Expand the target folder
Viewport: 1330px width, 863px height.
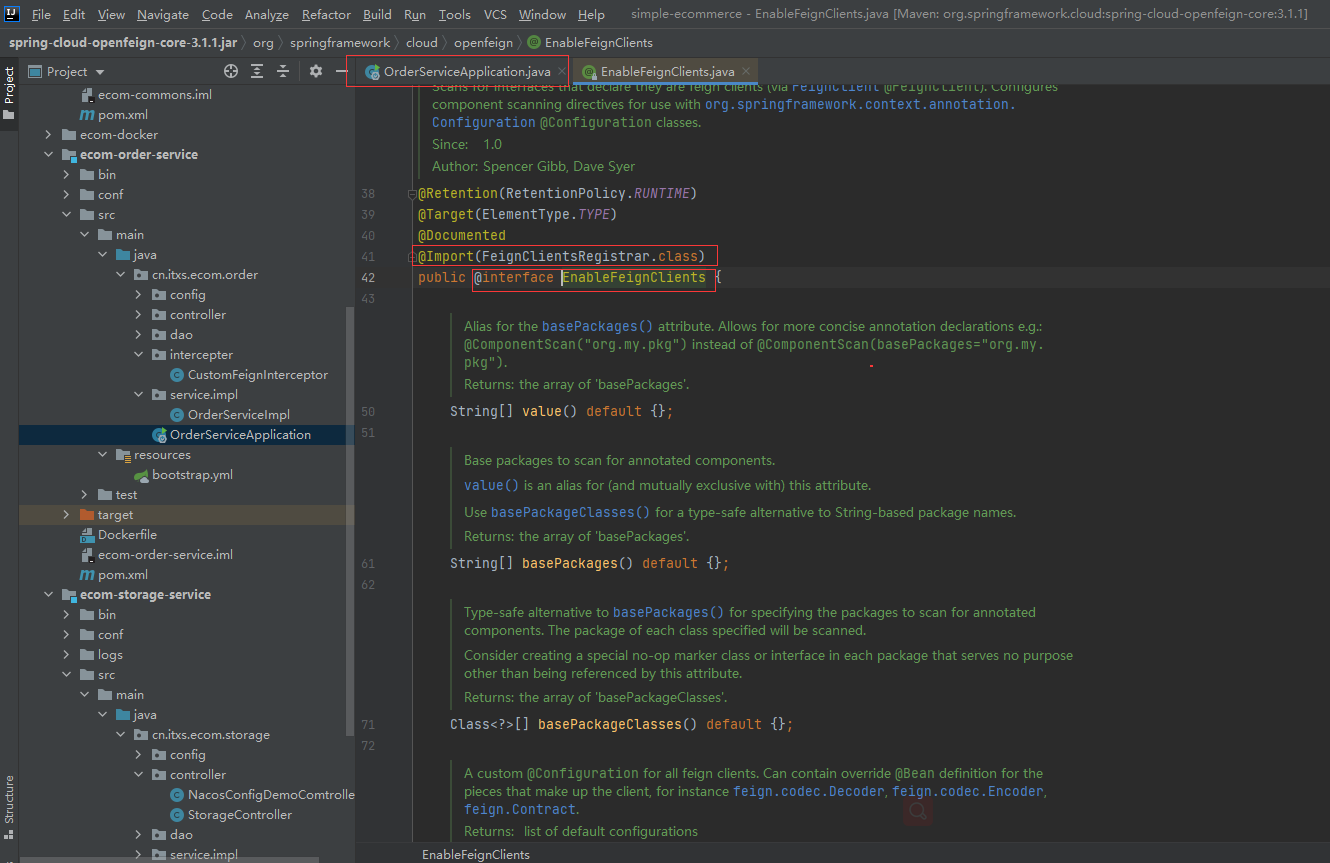(x=67, y=515)
